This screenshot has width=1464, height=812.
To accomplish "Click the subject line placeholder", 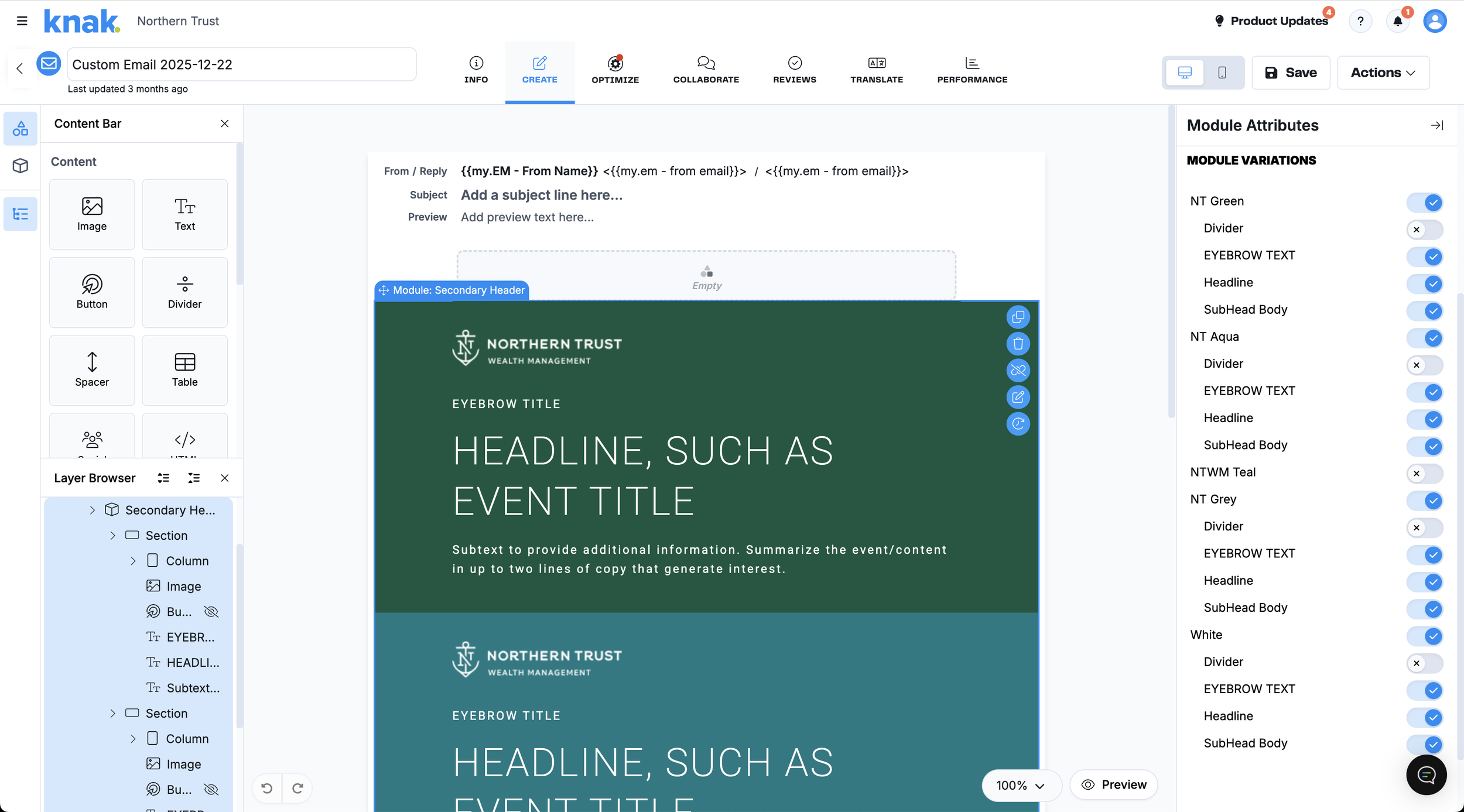I will pos(542,195).
